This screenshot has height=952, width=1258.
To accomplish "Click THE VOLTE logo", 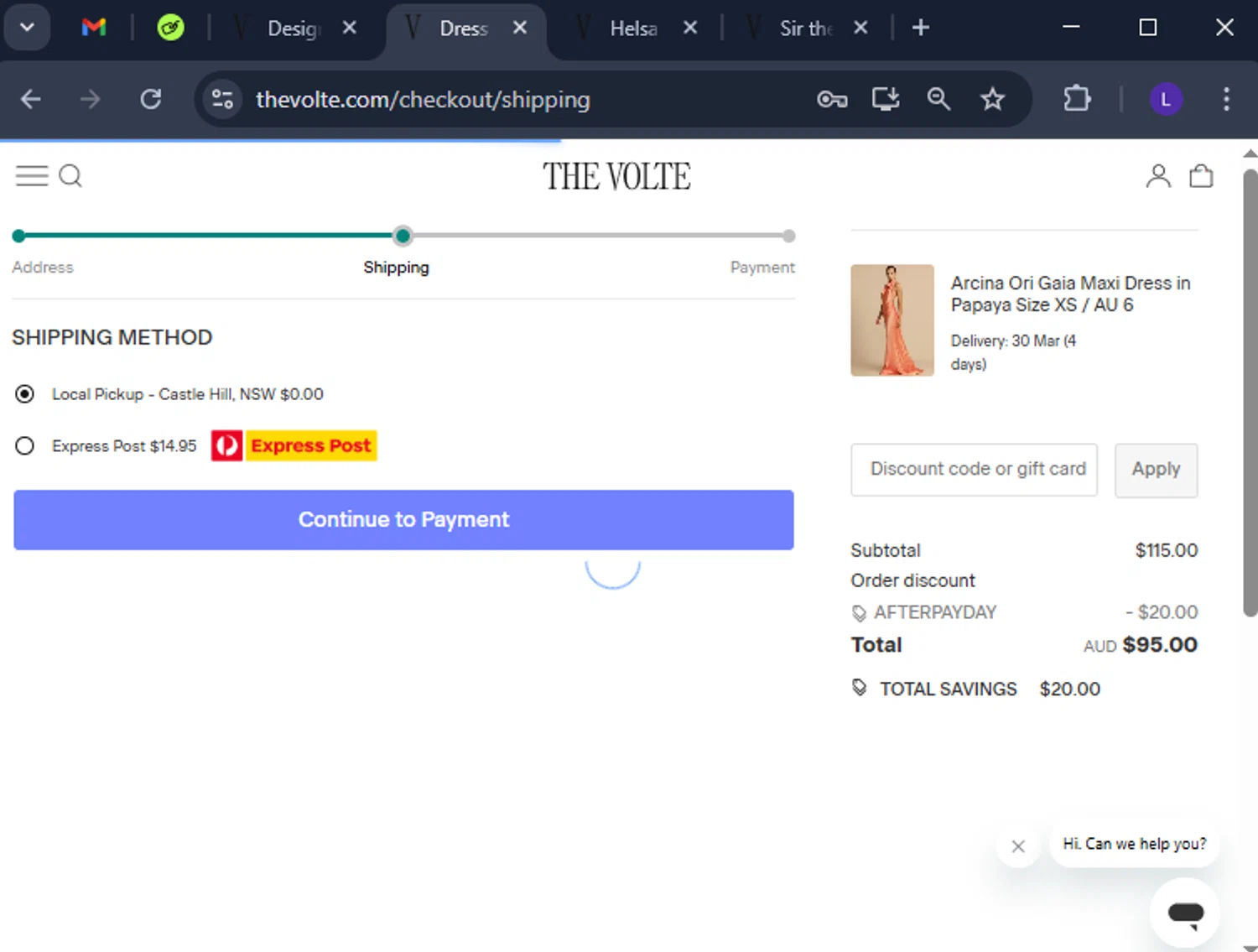I will tap(616, 176).
